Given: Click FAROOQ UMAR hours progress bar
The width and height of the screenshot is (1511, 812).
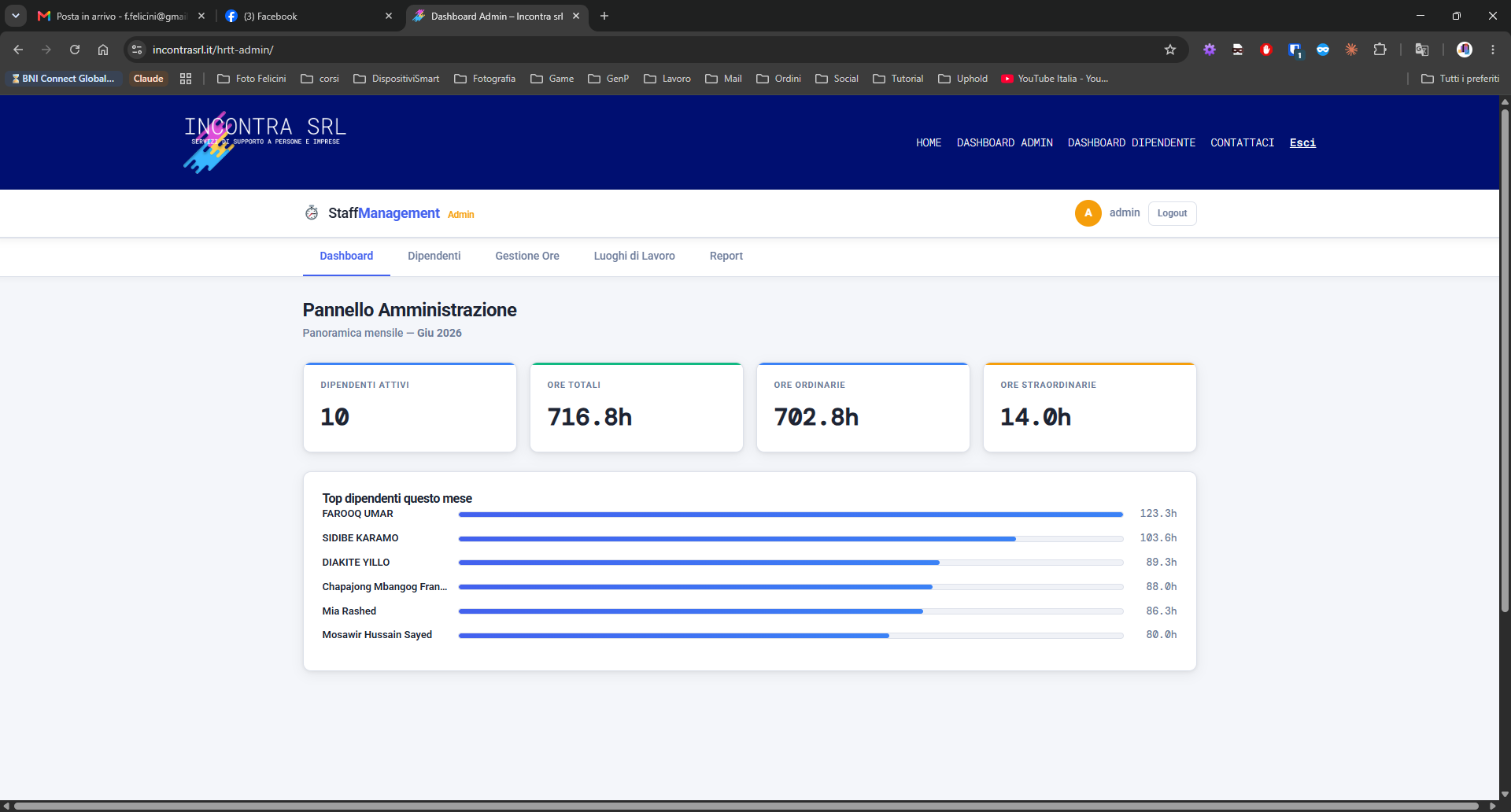Looking at the screenshot, I should (x=791, y=515).
